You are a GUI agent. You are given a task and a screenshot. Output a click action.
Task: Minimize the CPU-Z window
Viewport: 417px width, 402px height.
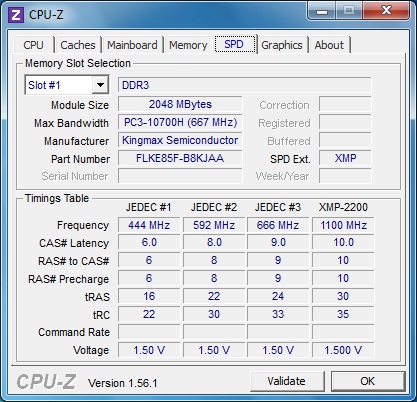322,11
